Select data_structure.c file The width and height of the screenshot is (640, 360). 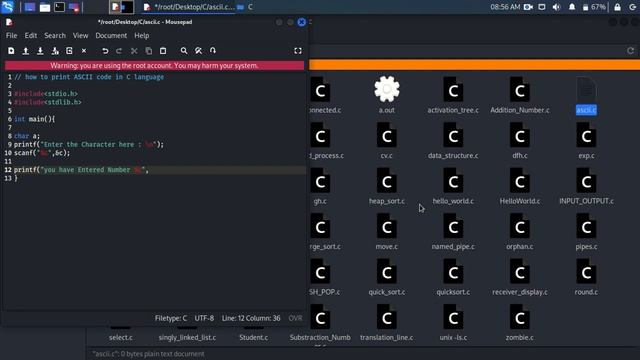click(x=453, y=140)
